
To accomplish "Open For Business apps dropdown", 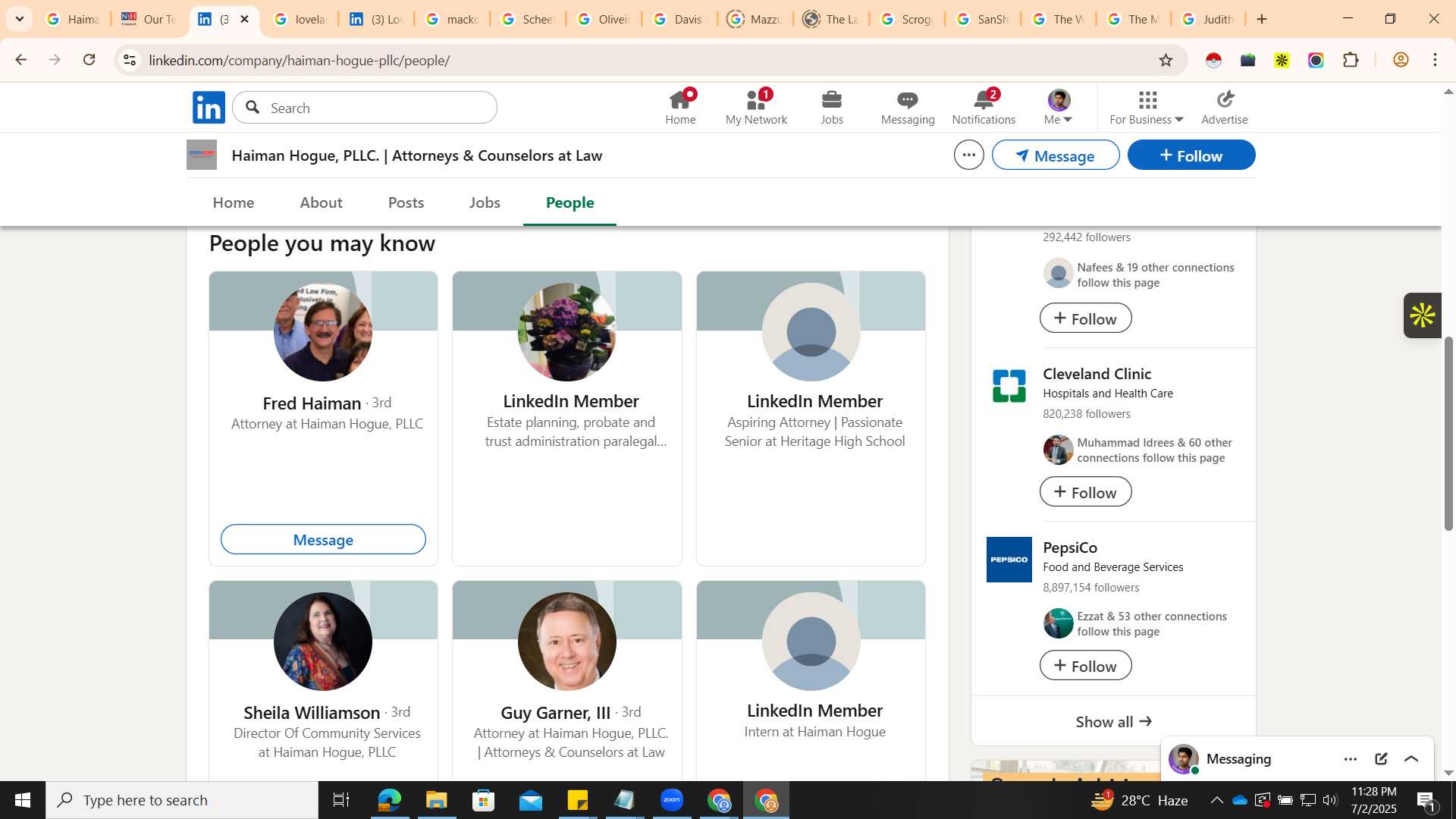I will 1147,107.
